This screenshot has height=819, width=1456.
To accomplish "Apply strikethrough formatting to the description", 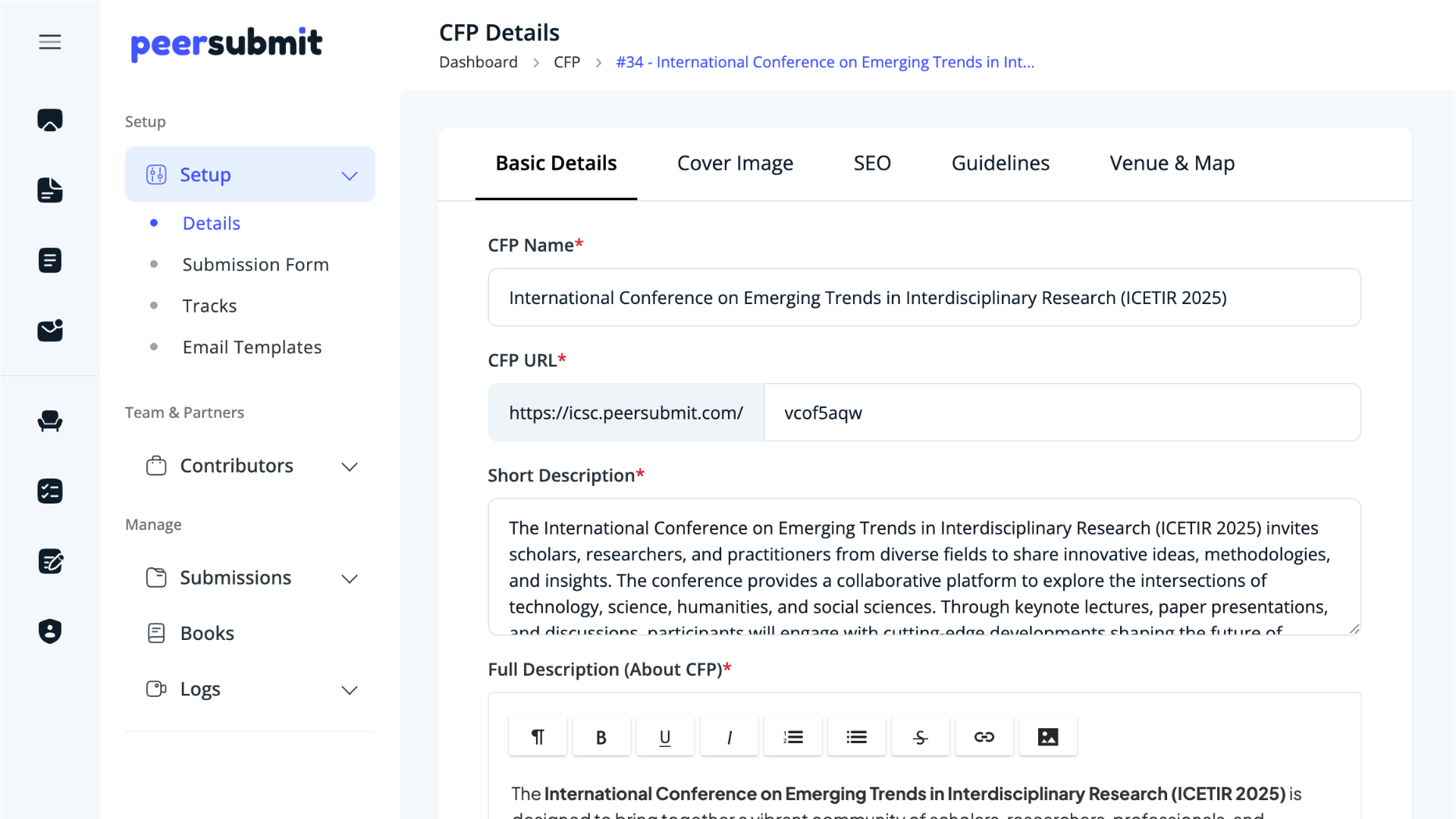I will point(920,736).
